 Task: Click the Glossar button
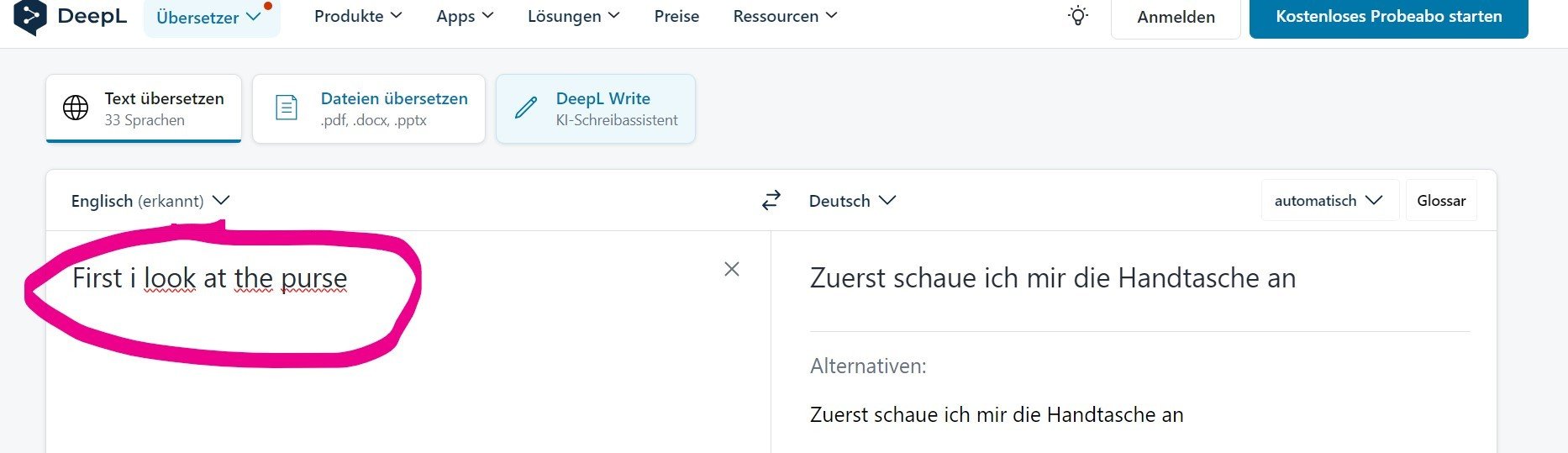[1440, 201]
